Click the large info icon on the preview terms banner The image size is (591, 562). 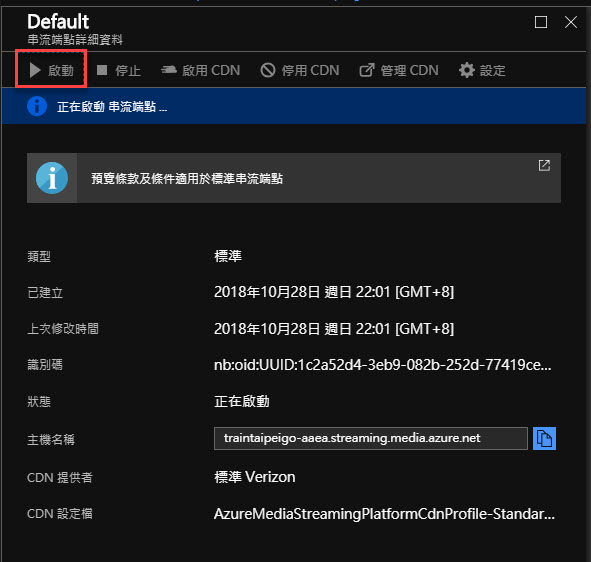click(x=52, y=178)
